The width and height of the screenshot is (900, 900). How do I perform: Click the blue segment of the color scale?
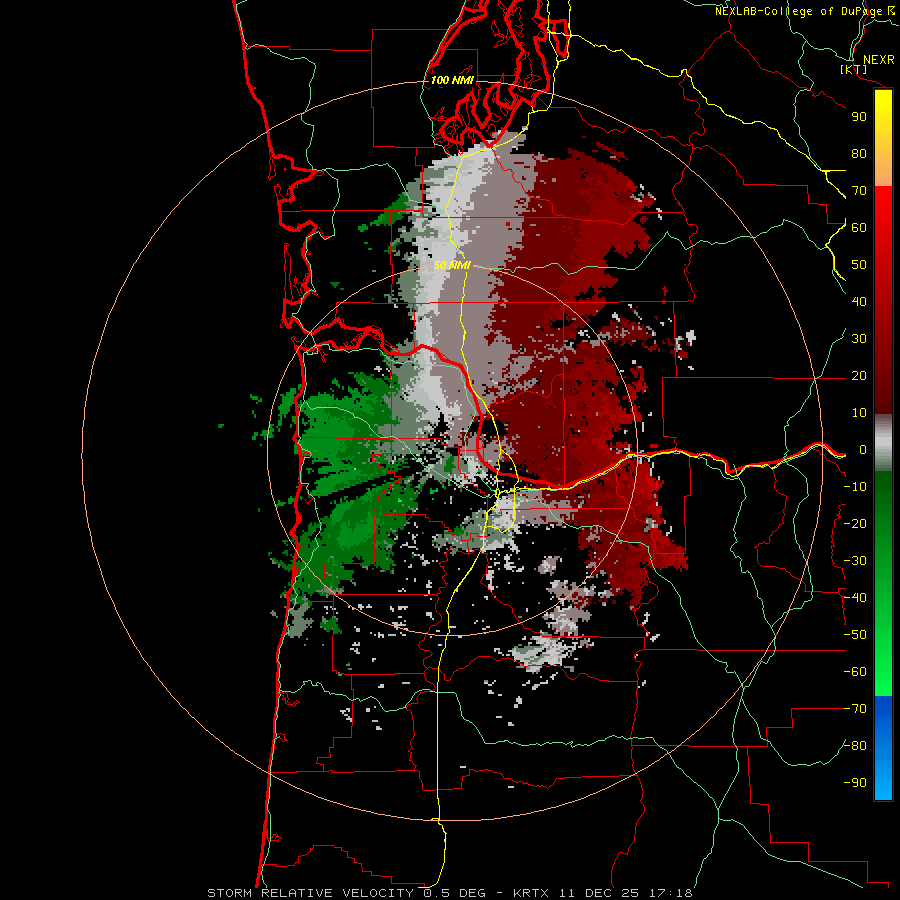(x=883, y=748)
